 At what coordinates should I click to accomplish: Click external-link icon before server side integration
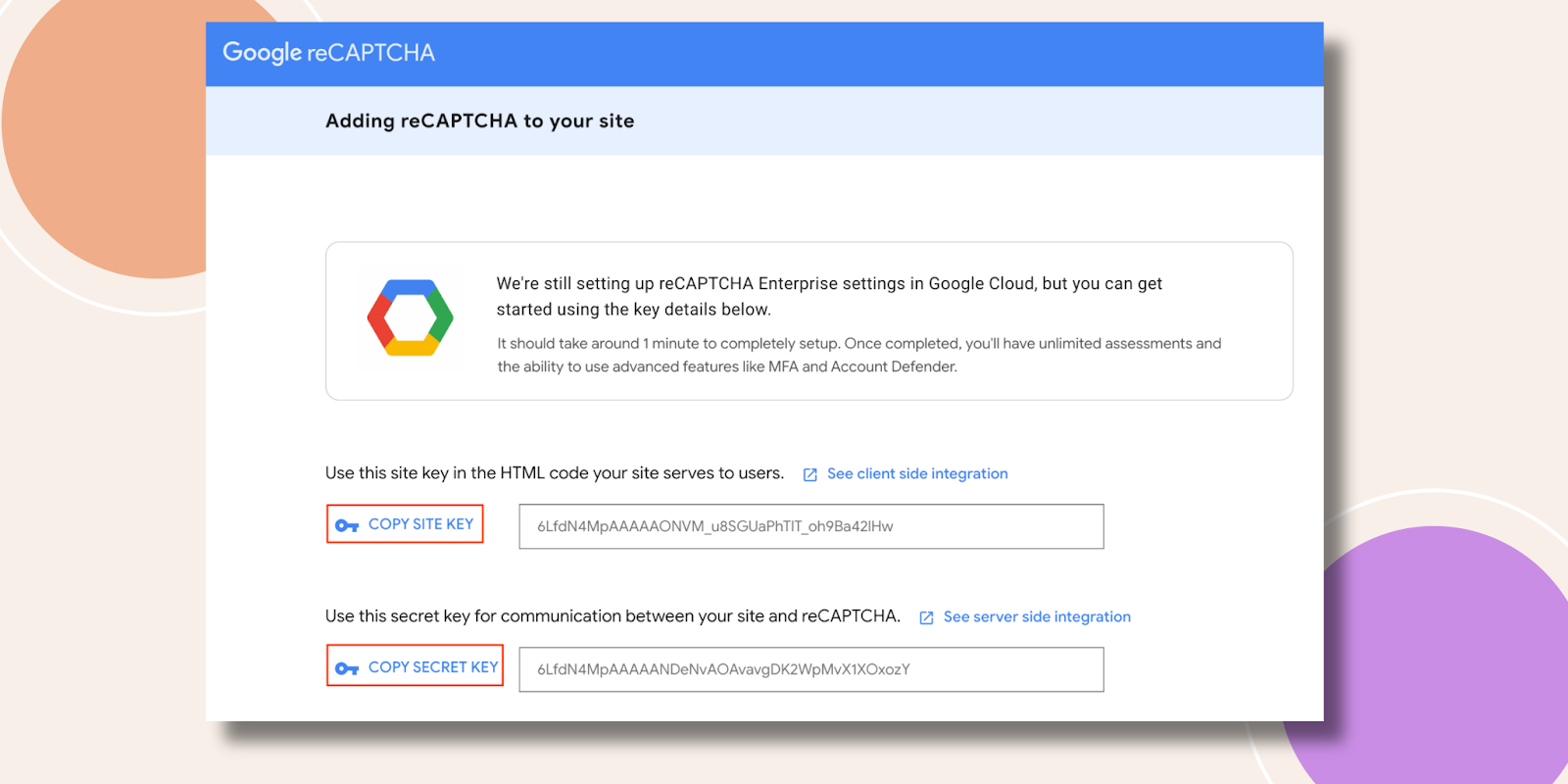pos(926,617)
